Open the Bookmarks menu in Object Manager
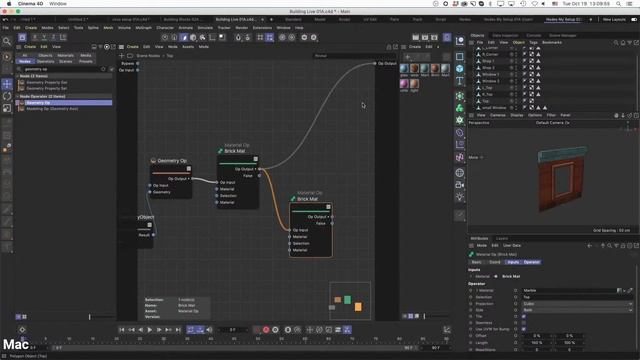The height and width of the screenshot is (360, 640). pyautogui.click(x=552, y=42)
